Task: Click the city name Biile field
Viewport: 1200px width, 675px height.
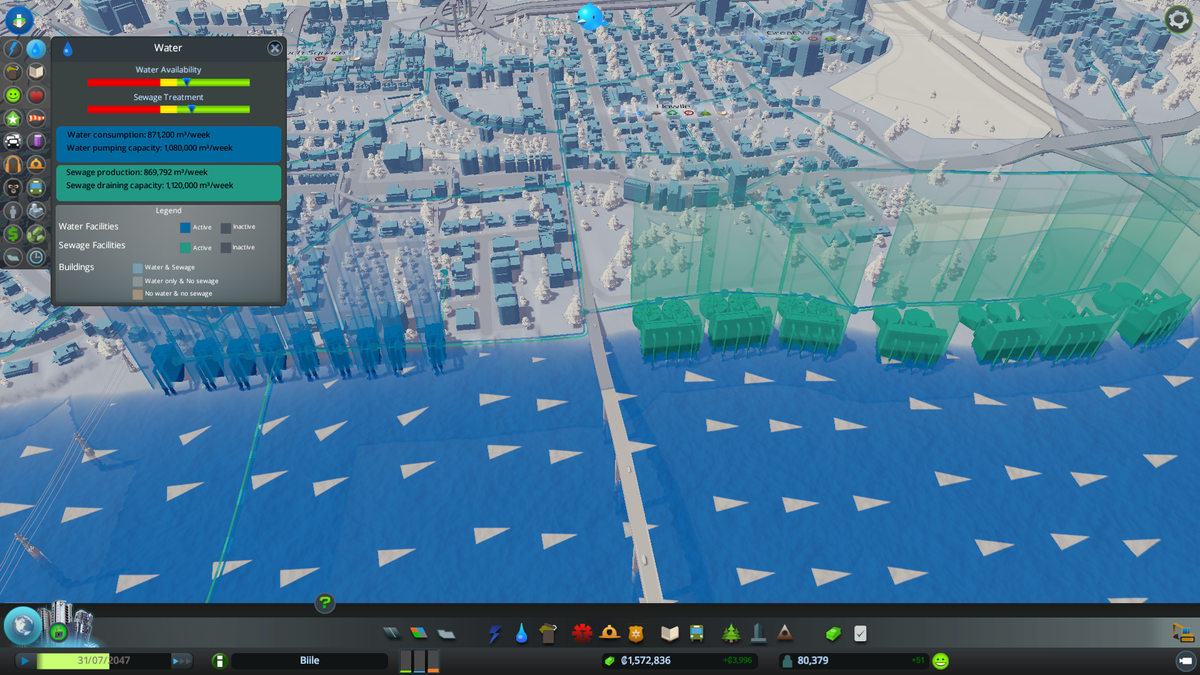Action: (x=309, y=661)
